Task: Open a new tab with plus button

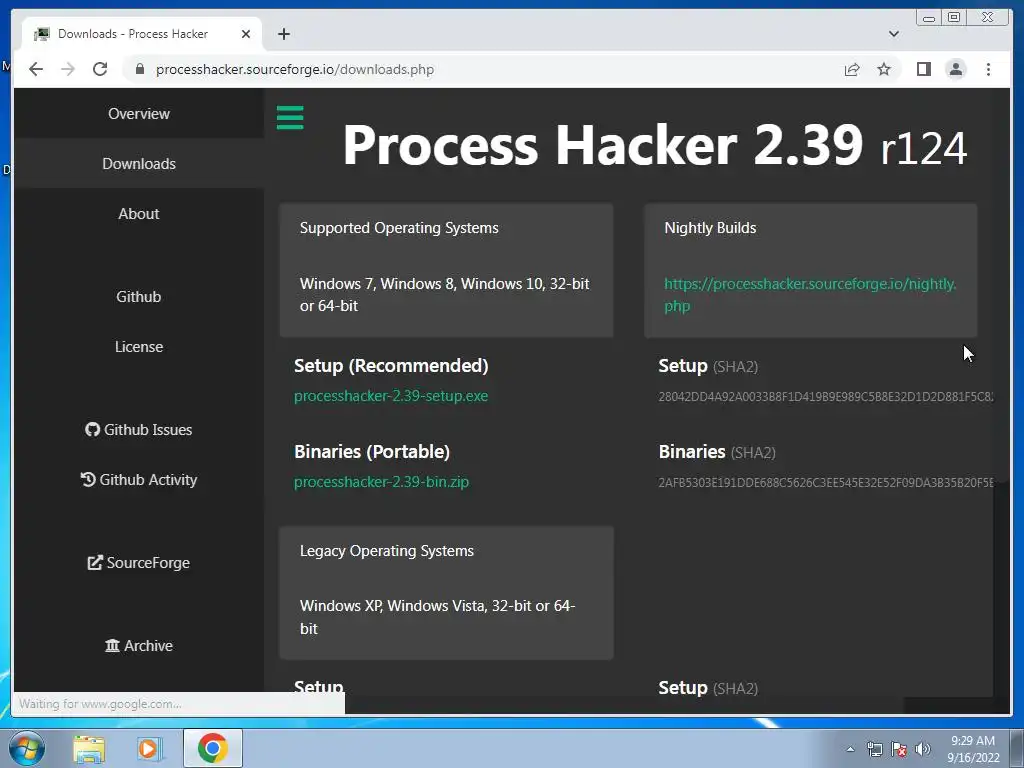Action: (x=283, y=34)
